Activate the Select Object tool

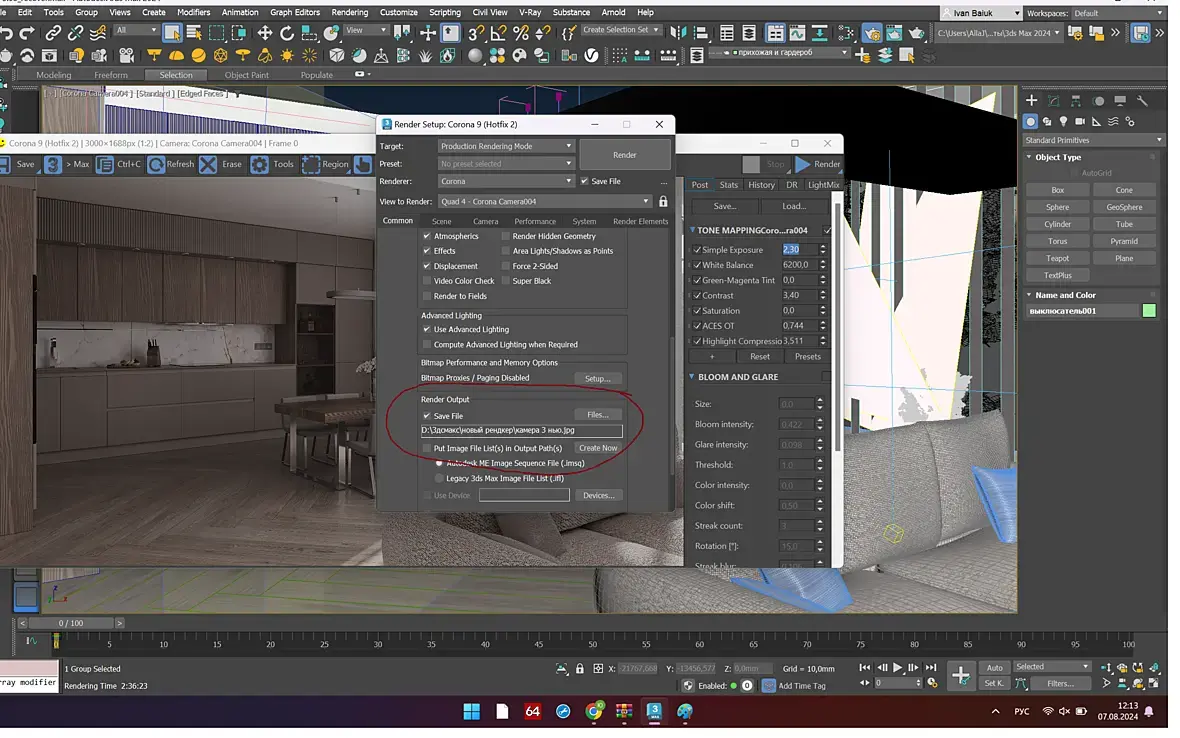tap(172, 33)
